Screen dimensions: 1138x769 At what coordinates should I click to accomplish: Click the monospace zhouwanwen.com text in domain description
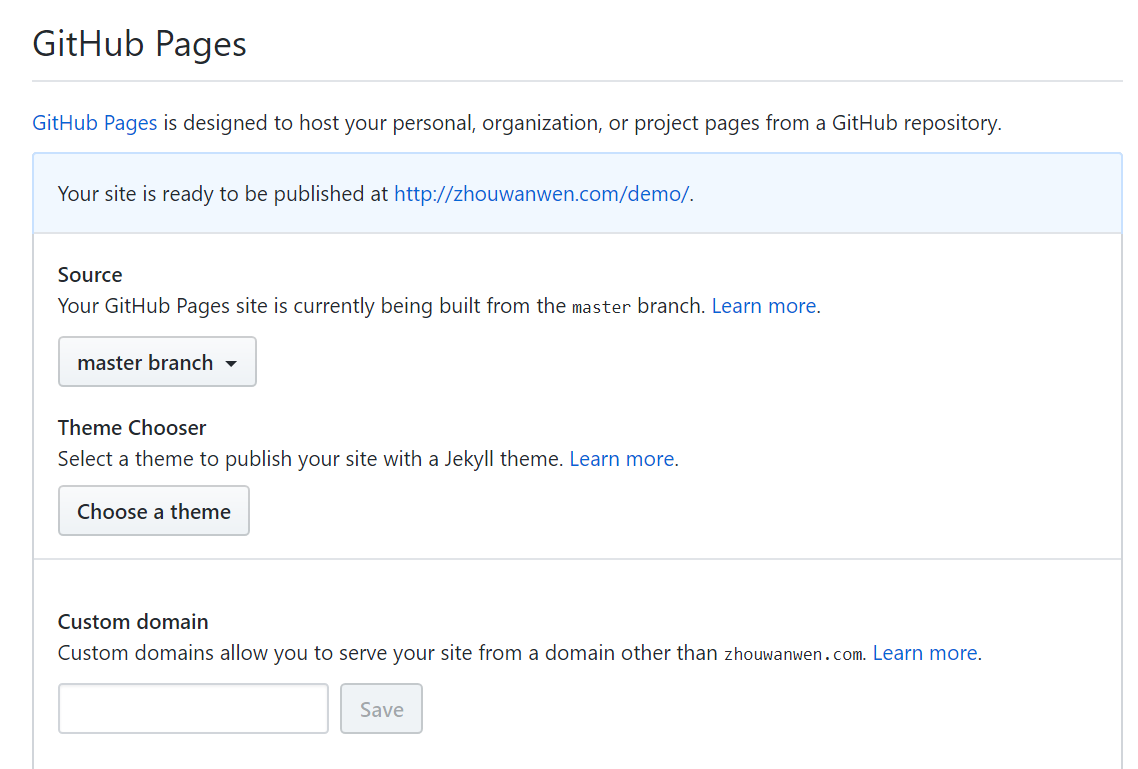pos(792,654)
